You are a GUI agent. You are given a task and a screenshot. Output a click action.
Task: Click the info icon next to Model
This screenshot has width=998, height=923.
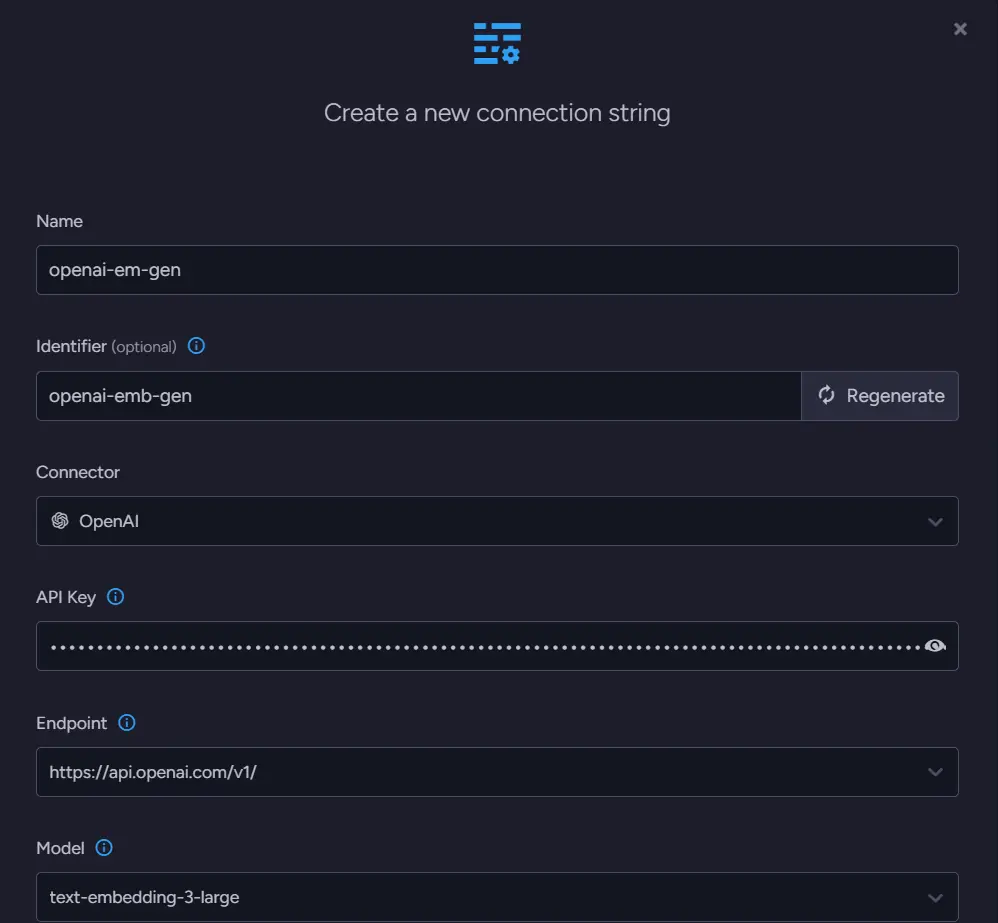pos(104,848)
